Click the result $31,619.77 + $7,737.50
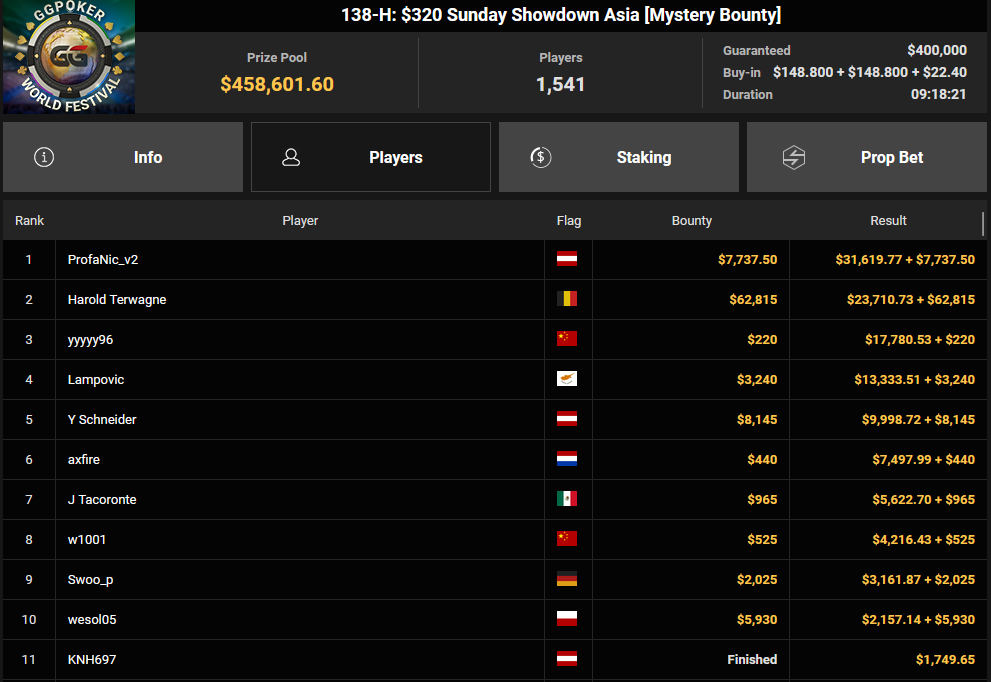 point(905,259)
